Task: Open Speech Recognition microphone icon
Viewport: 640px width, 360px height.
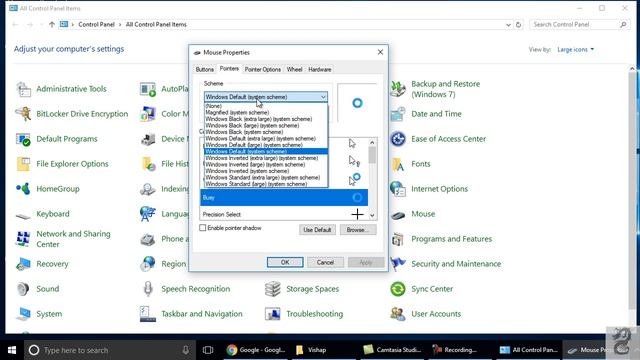Action: click(148, 289)
